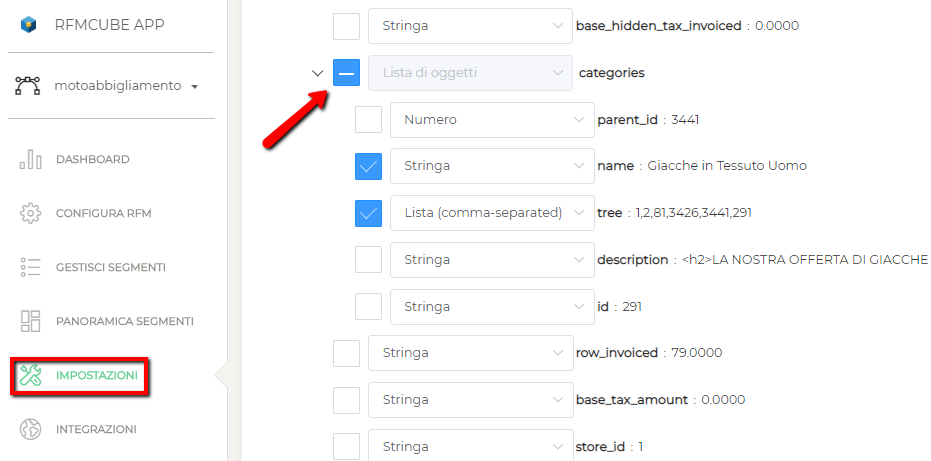Screen dimensions: 931x461
Task: Collapse the categories object list chevron
Action: [x=318, y=73]
